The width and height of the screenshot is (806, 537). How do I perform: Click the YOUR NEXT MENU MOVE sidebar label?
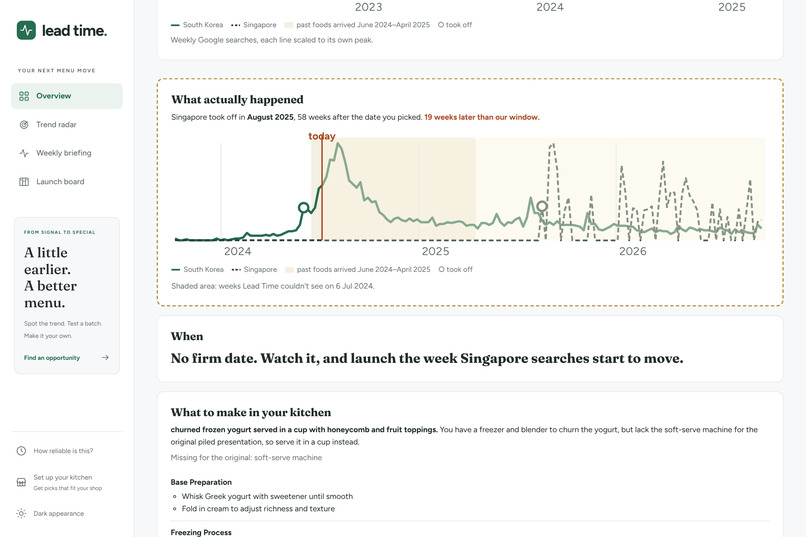tap(57, 70)
